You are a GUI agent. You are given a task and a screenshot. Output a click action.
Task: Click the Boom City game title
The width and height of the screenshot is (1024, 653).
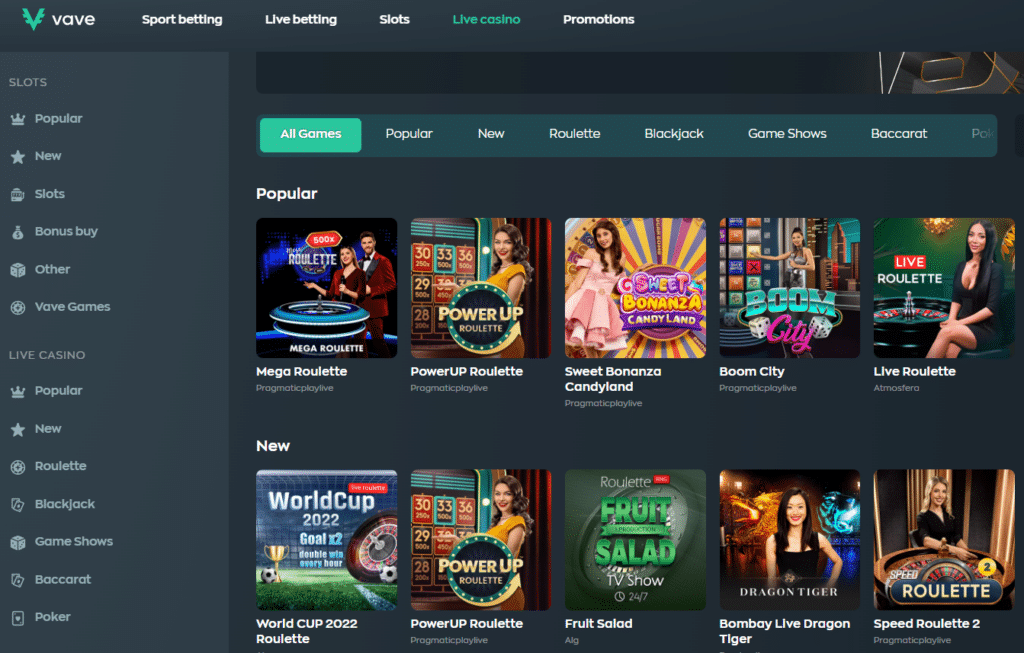752,372
